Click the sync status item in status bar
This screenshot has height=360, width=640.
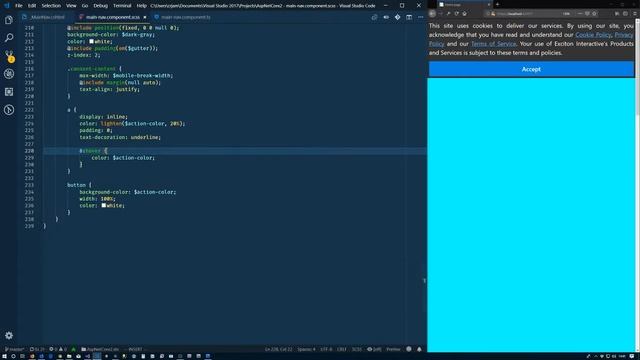[x=37, y=349]
